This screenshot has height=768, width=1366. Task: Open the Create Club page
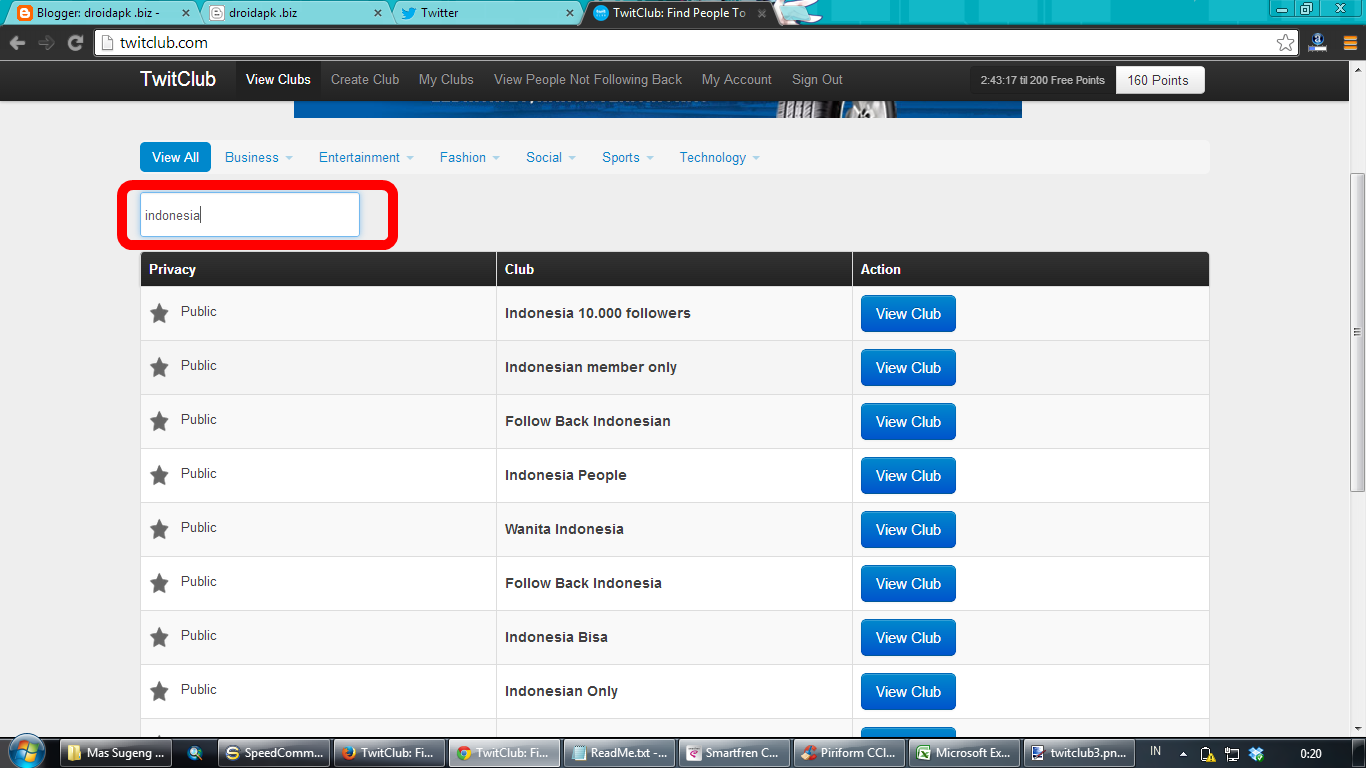click(365, 80)
